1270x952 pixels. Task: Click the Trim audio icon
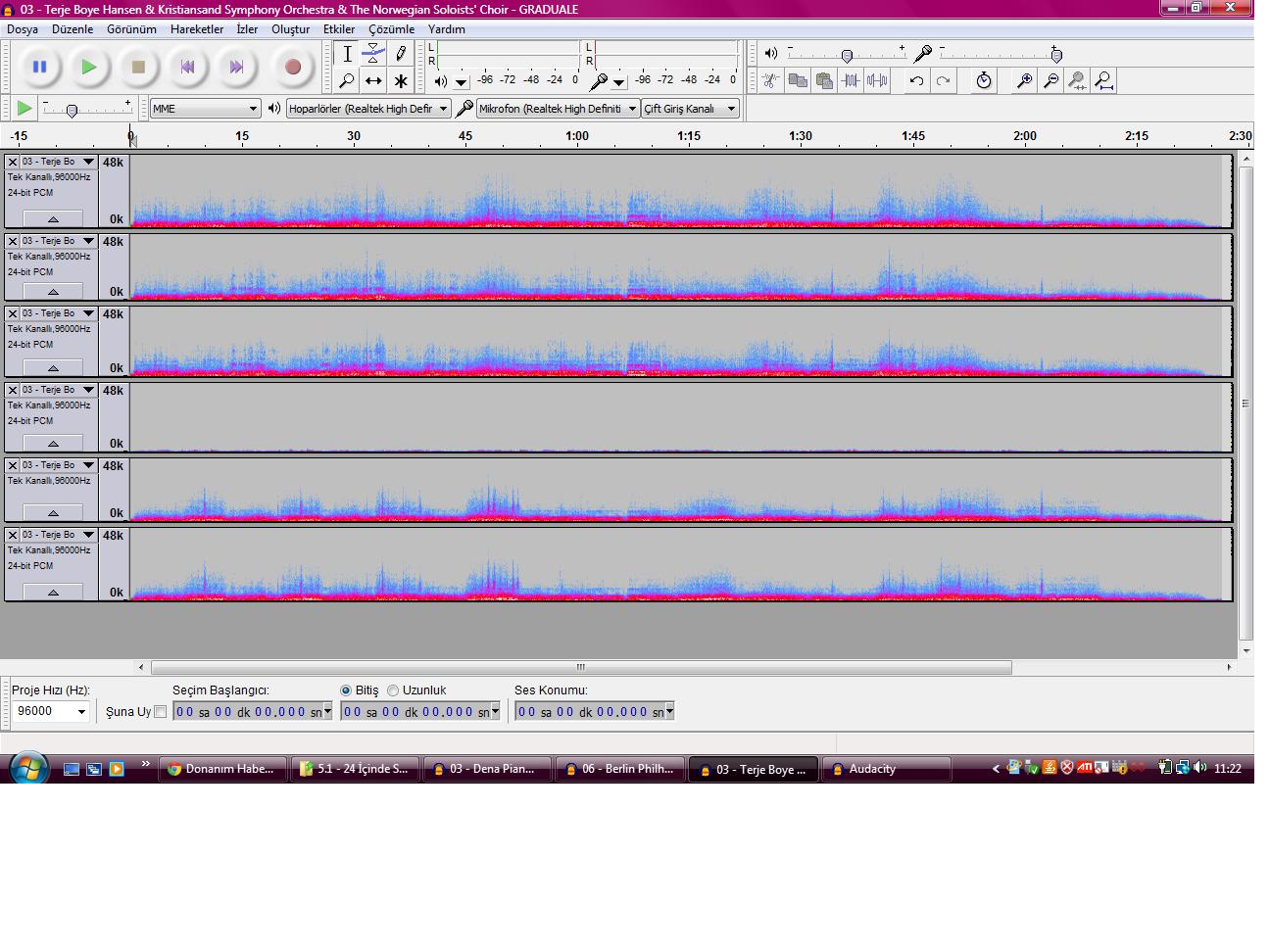851,80
